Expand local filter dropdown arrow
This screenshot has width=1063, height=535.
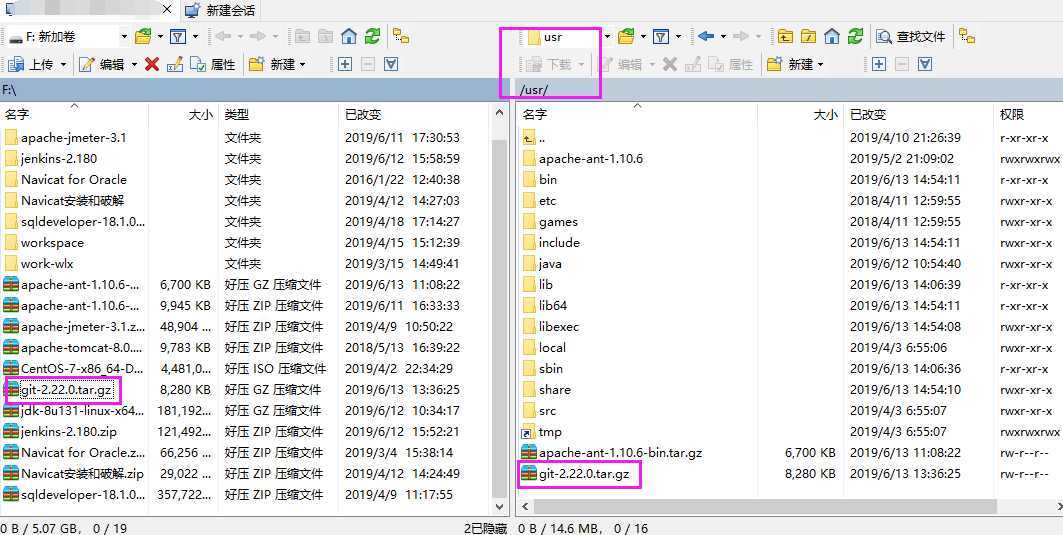(195, 37)
